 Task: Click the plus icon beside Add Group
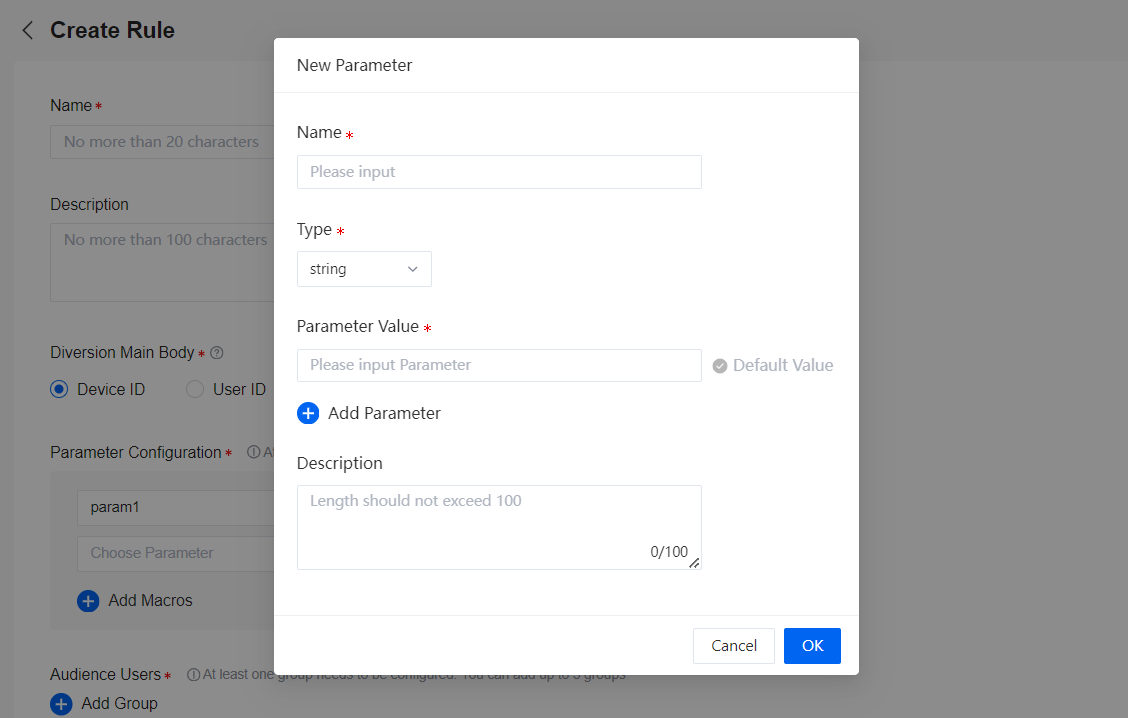tap(61, 704)
